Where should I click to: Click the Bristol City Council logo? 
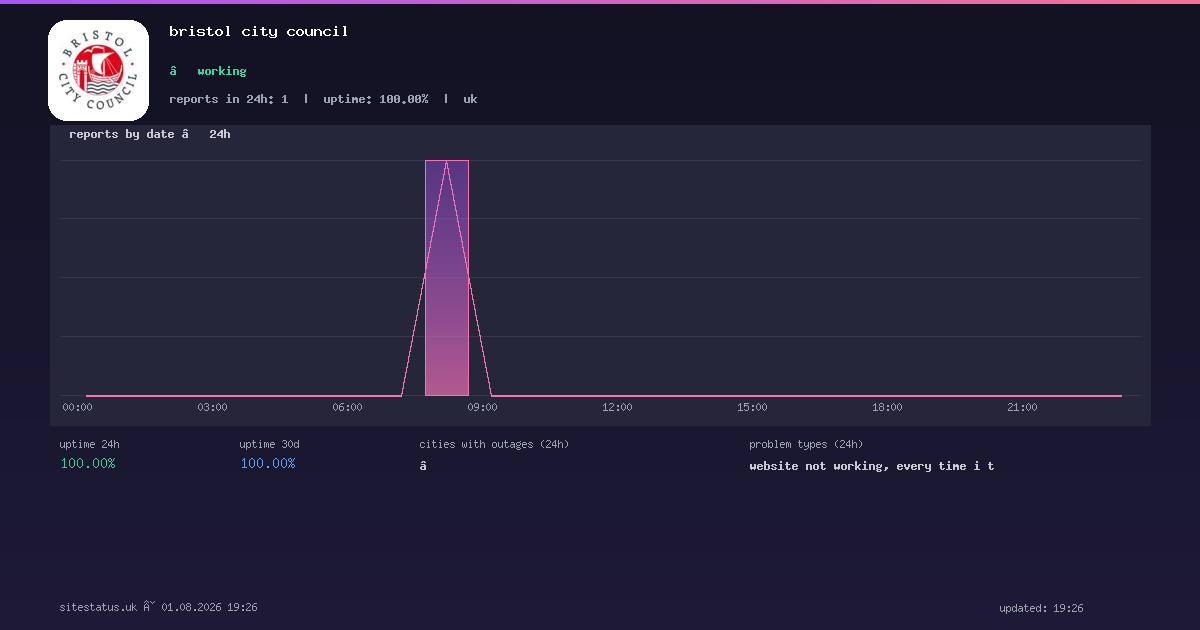pos(98,71)
